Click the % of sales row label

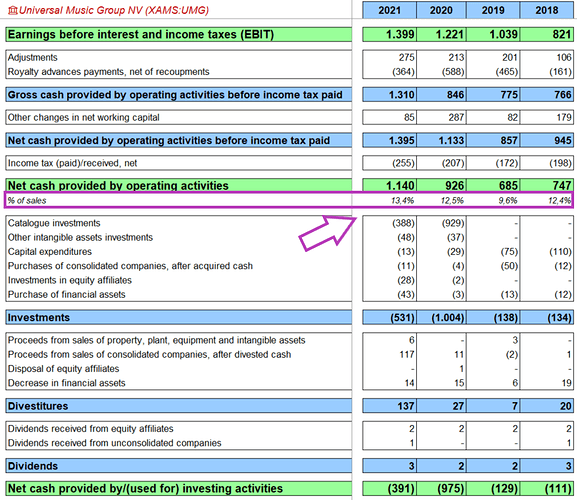coord(27,201)
